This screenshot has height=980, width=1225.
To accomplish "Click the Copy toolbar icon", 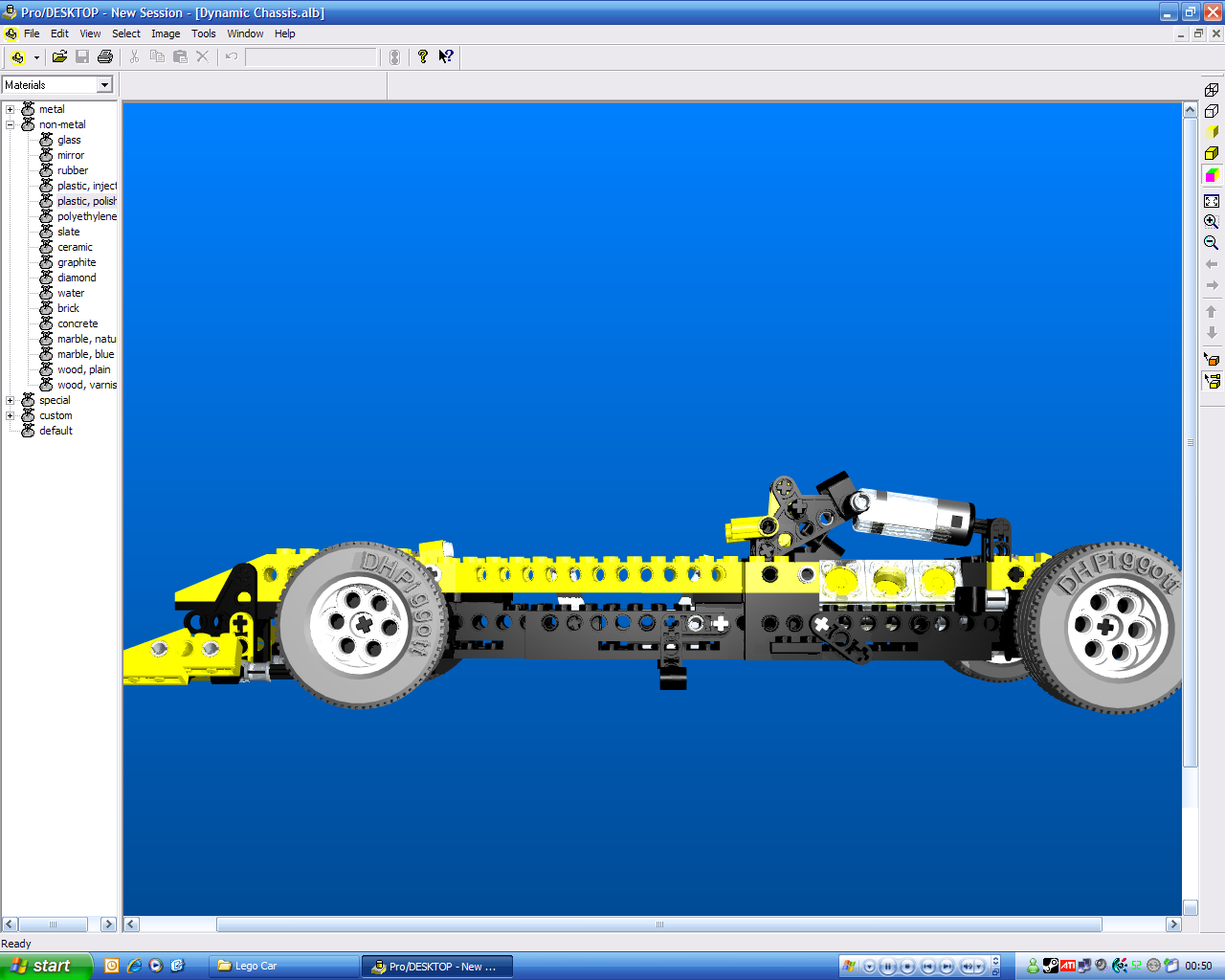I will pos(157,57).
